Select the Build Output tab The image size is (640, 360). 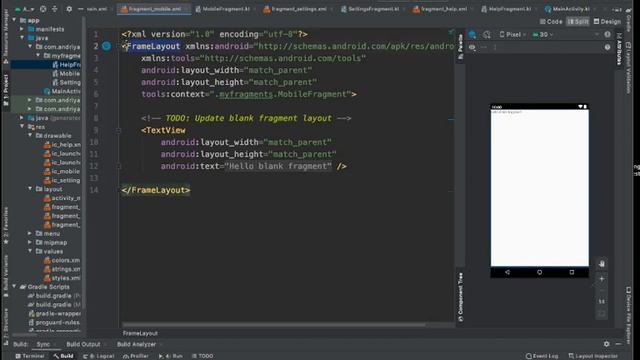(x=83, y=344)
